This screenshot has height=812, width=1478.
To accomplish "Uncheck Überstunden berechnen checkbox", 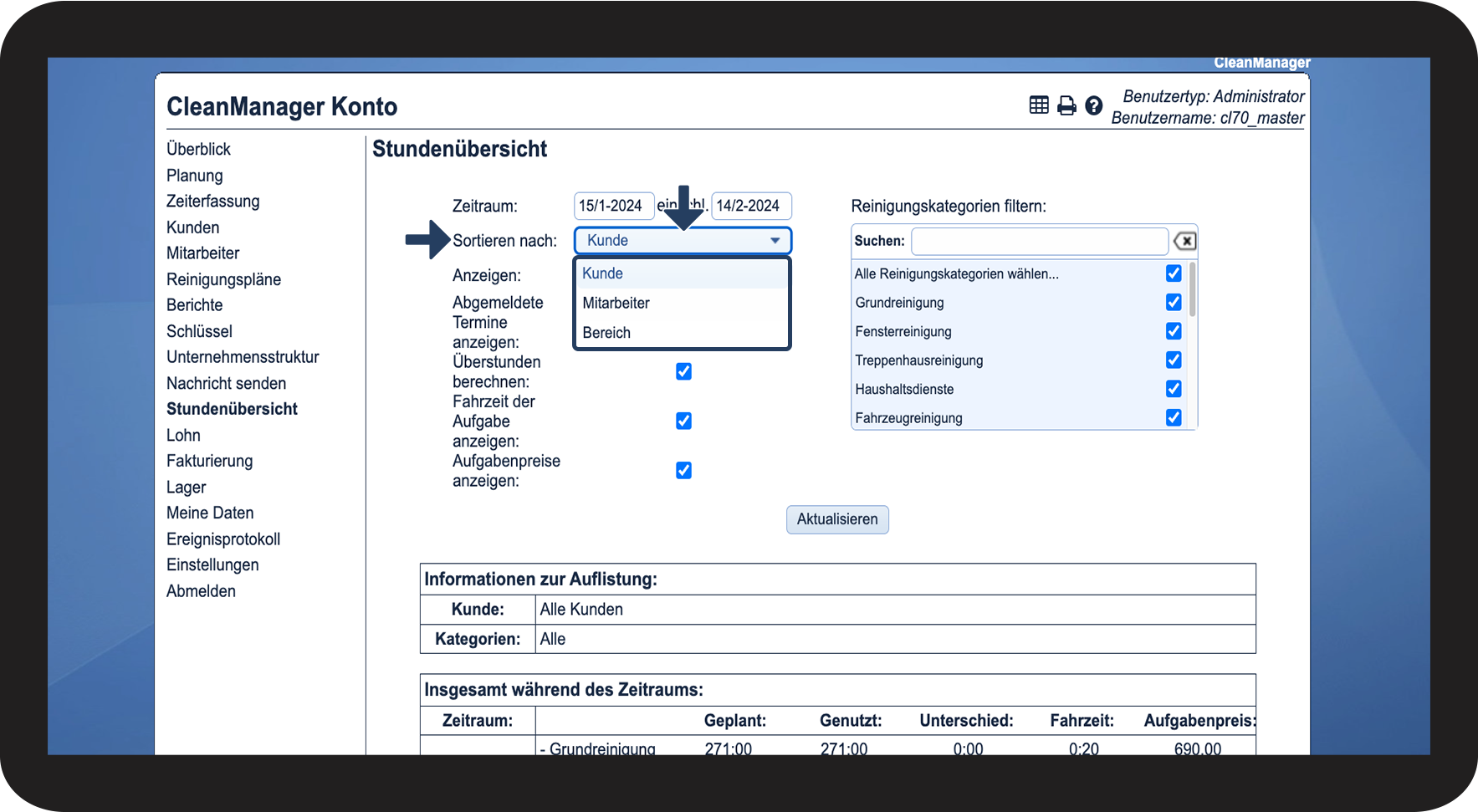I will click(683, 371).
